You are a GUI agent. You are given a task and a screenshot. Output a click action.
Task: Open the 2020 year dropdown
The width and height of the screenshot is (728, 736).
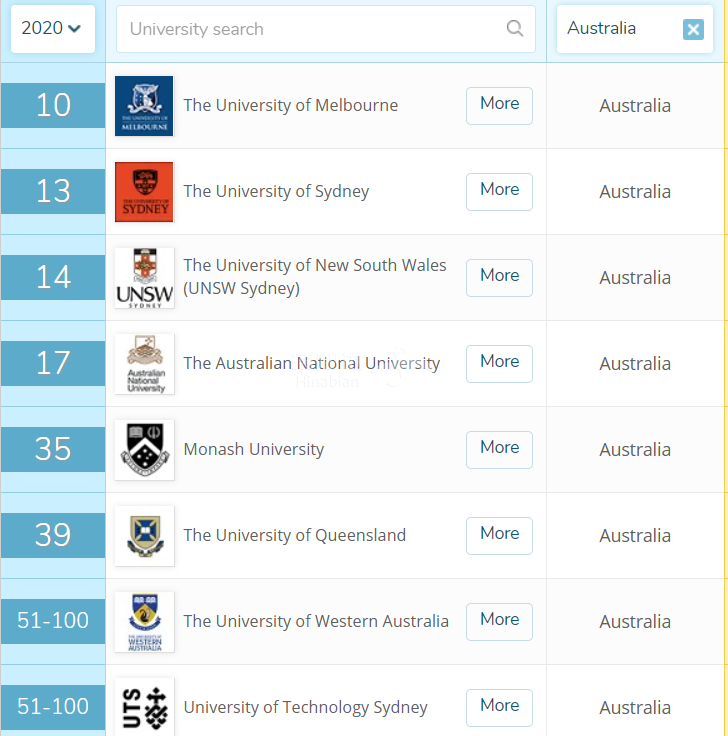click(x=52, y=29)
